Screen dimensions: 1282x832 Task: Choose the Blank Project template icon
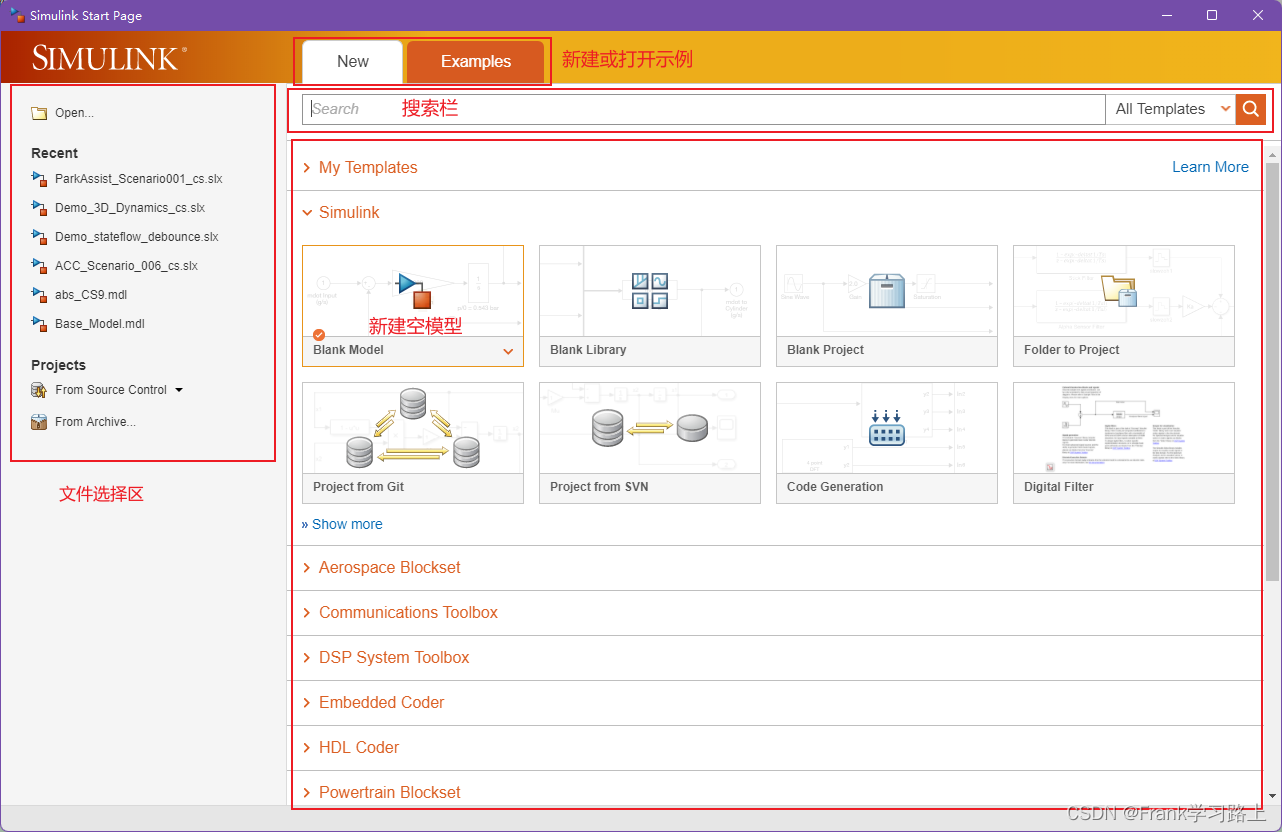[x=886, y=291]
